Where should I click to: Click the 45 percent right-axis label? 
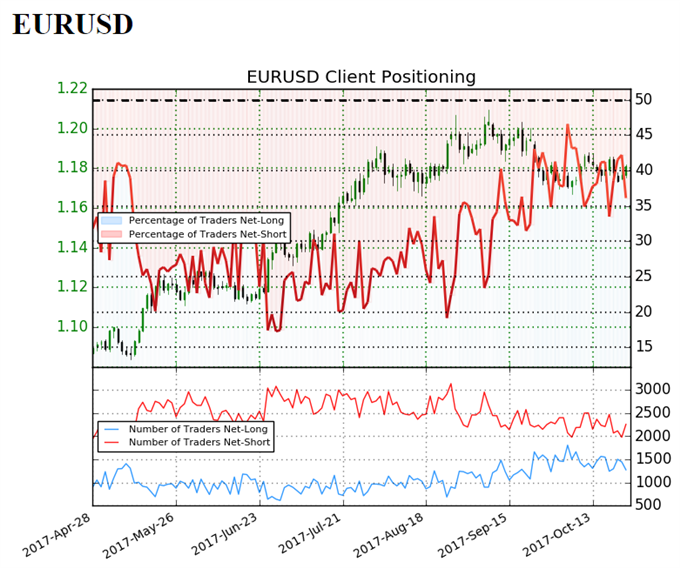point(644,134)
